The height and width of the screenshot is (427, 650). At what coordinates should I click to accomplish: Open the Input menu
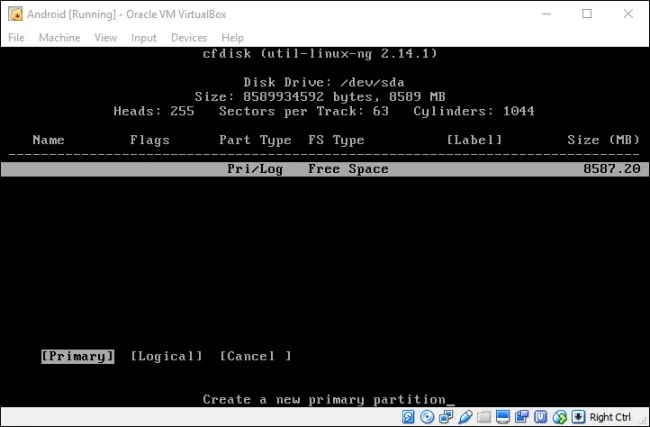[x=144, y=38]
